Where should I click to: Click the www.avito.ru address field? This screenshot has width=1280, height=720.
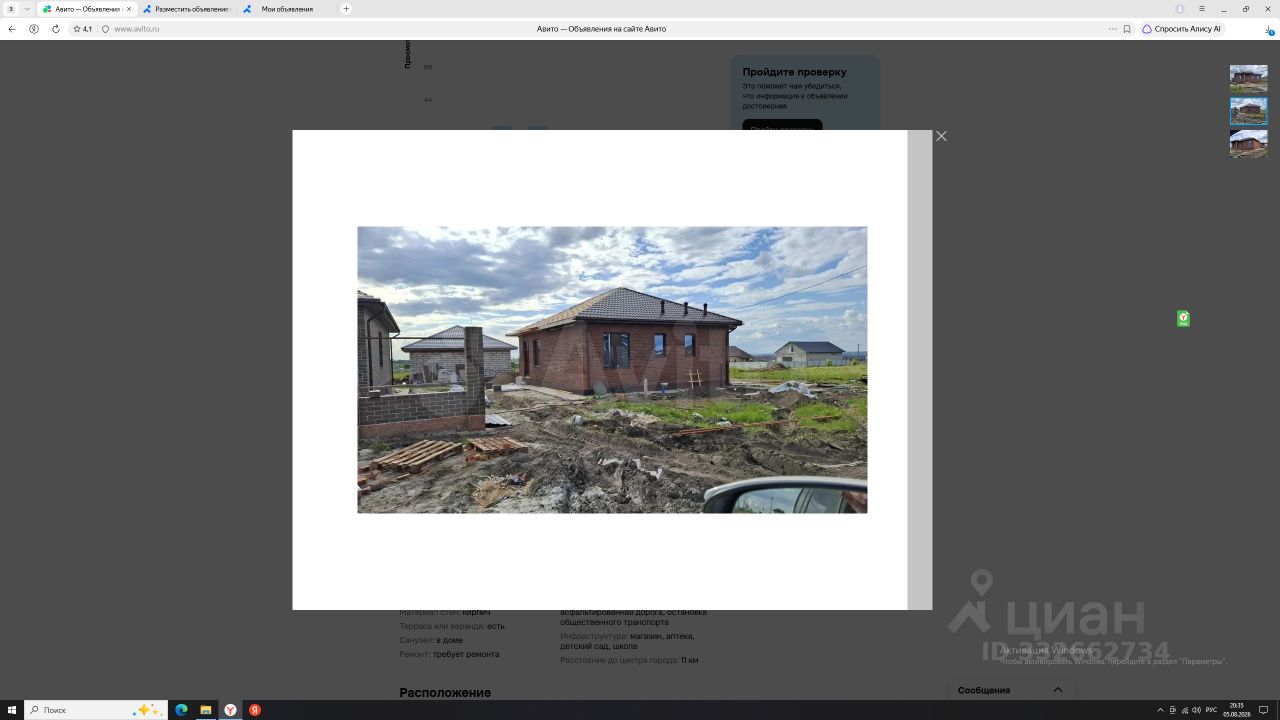pyautogui.click(x=136, y=29)
